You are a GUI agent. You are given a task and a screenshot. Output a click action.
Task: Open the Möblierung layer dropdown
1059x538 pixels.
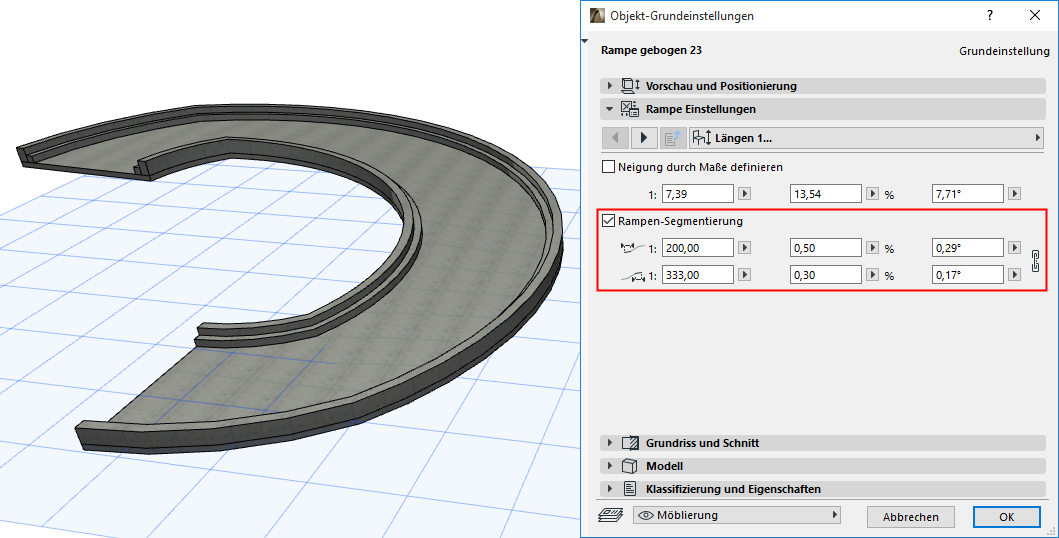coord(737,516)
